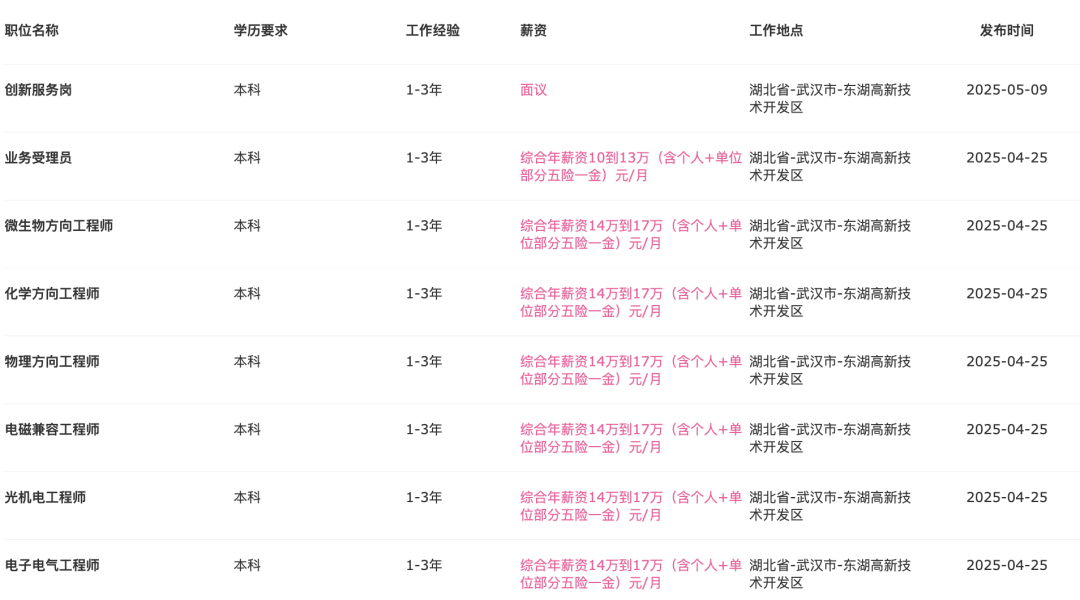1080x600 pixels.
Task: Open the 微生物方向工程师 job posting
Action: click(59, 225)
